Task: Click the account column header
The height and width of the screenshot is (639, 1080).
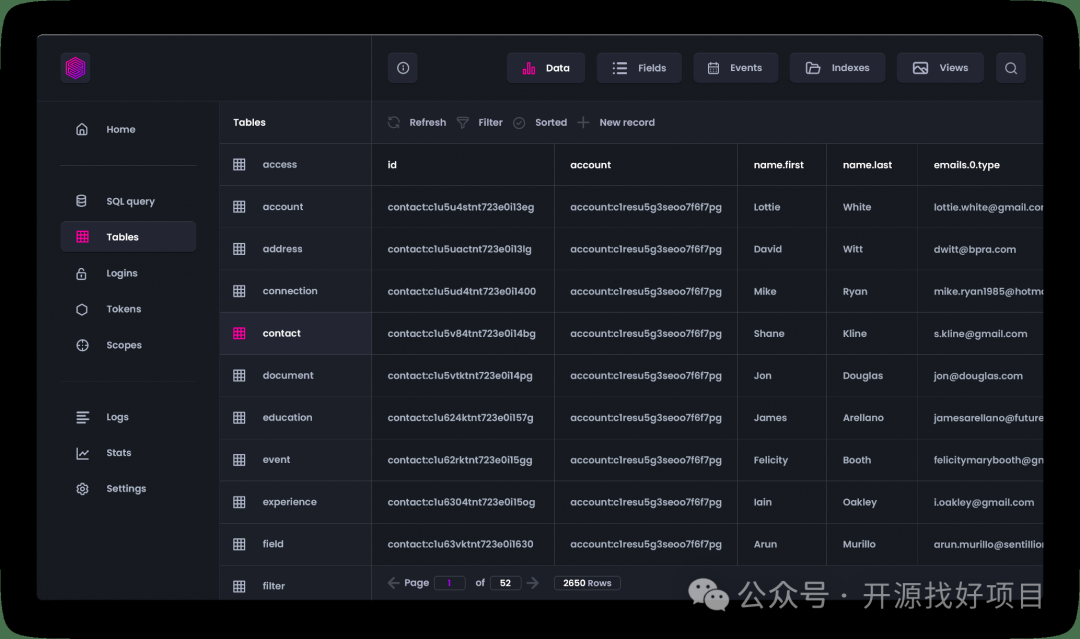Action: 590,165
